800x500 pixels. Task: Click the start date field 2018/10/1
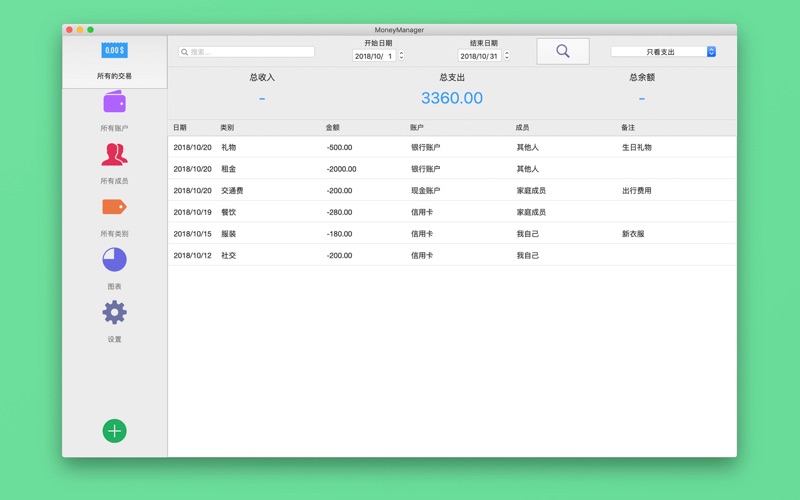374,56
